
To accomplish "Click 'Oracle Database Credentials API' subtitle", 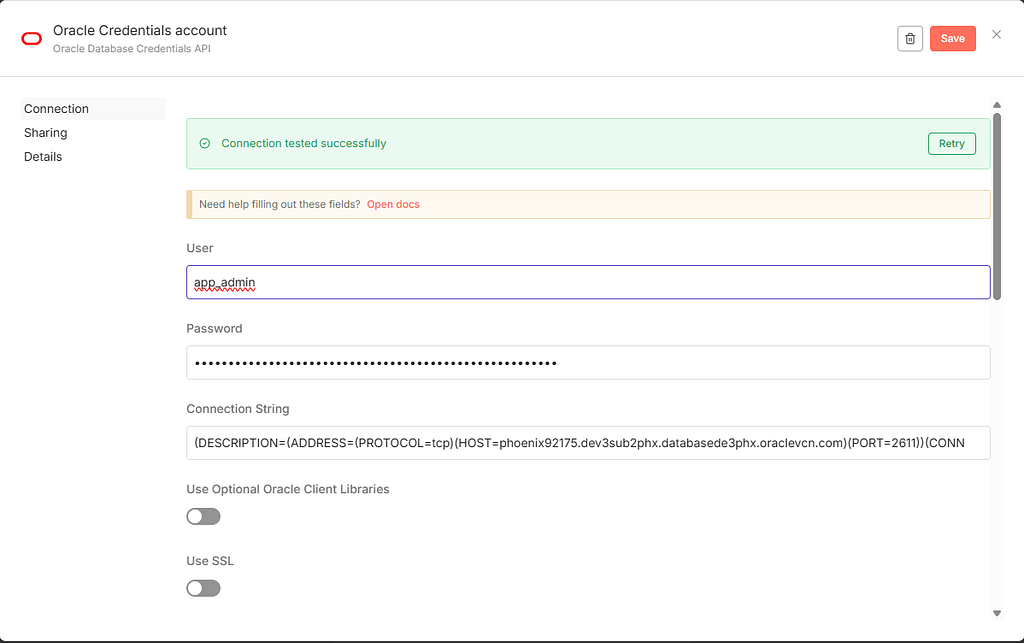I will (x=132, y=49).
